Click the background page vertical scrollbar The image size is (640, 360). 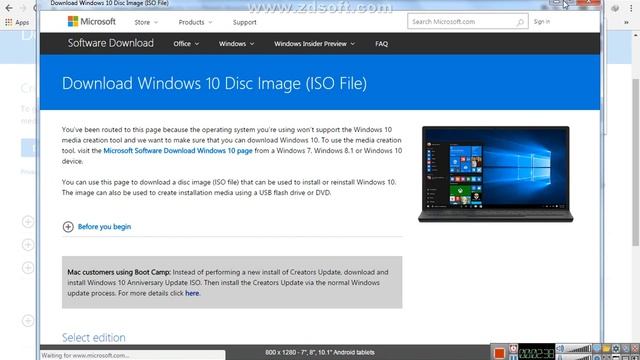tap(636, 163)
